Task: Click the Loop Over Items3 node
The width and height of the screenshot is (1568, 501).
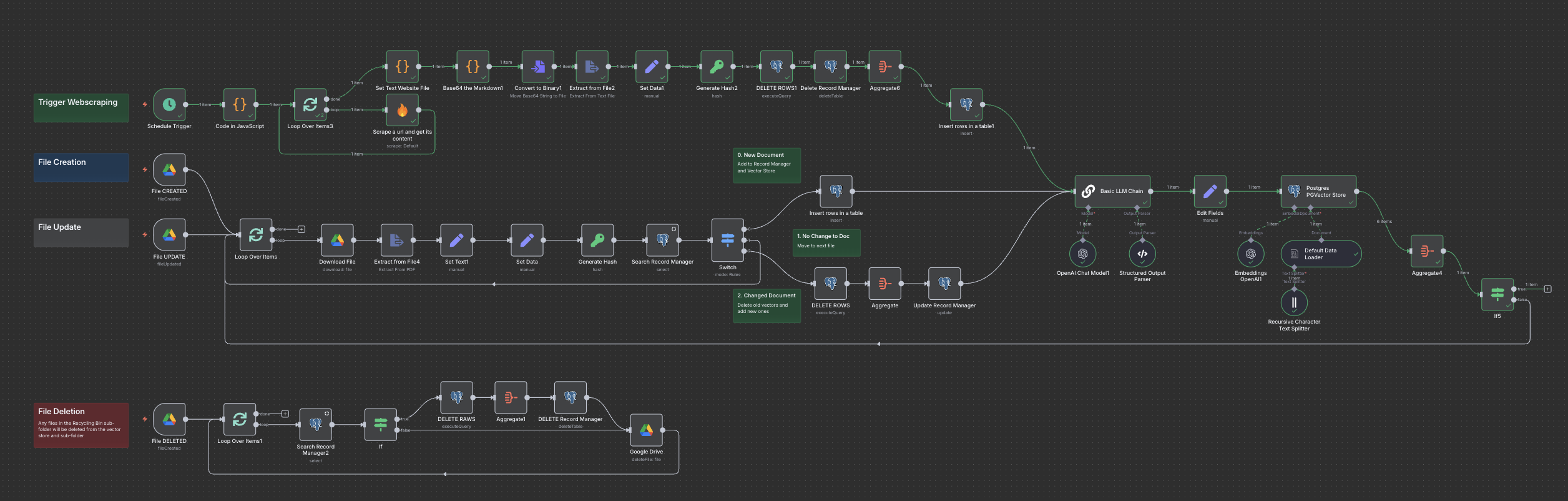Action: point(310,104)
